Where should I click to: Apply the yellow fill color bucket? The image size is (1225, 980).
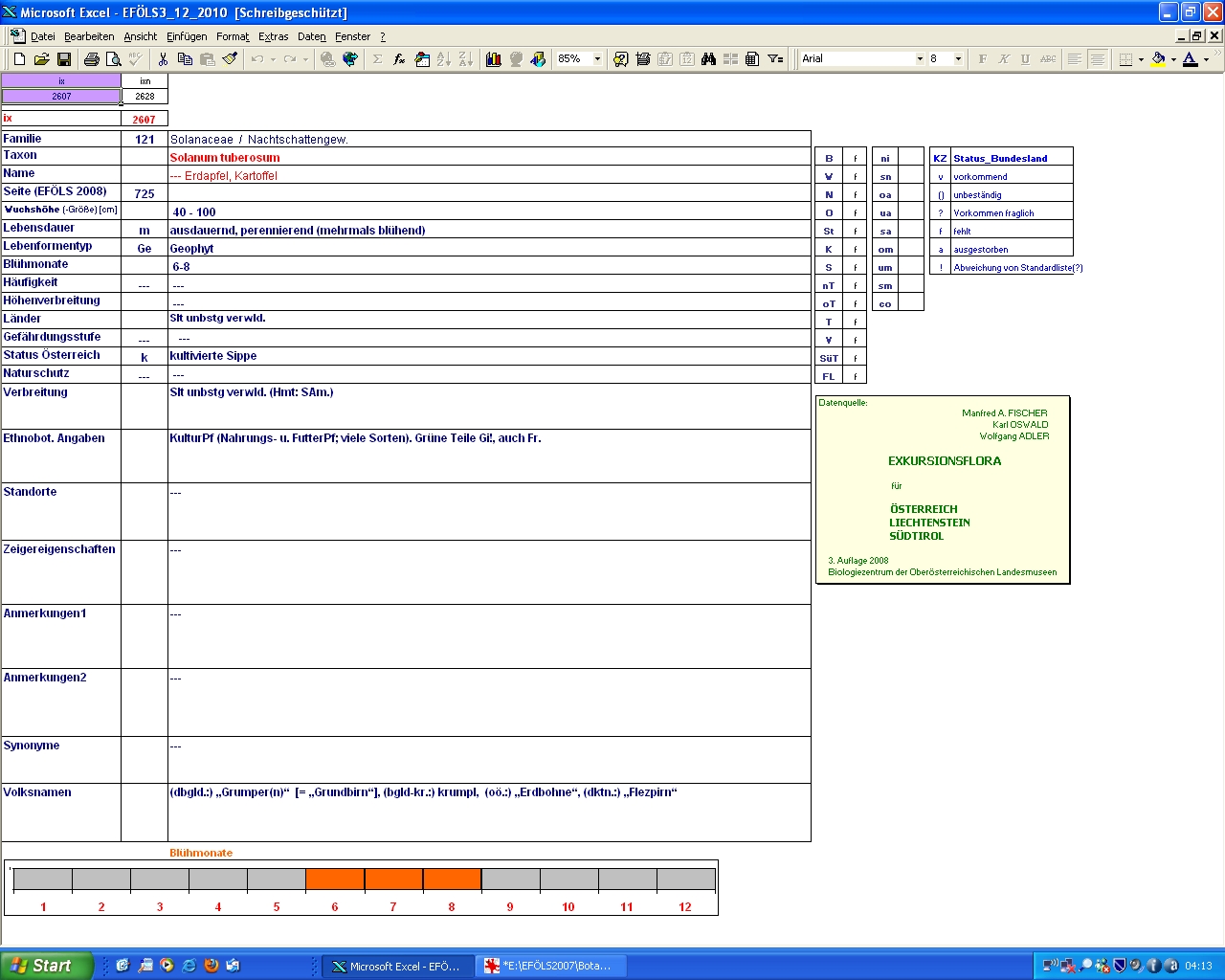[1158, 59]
